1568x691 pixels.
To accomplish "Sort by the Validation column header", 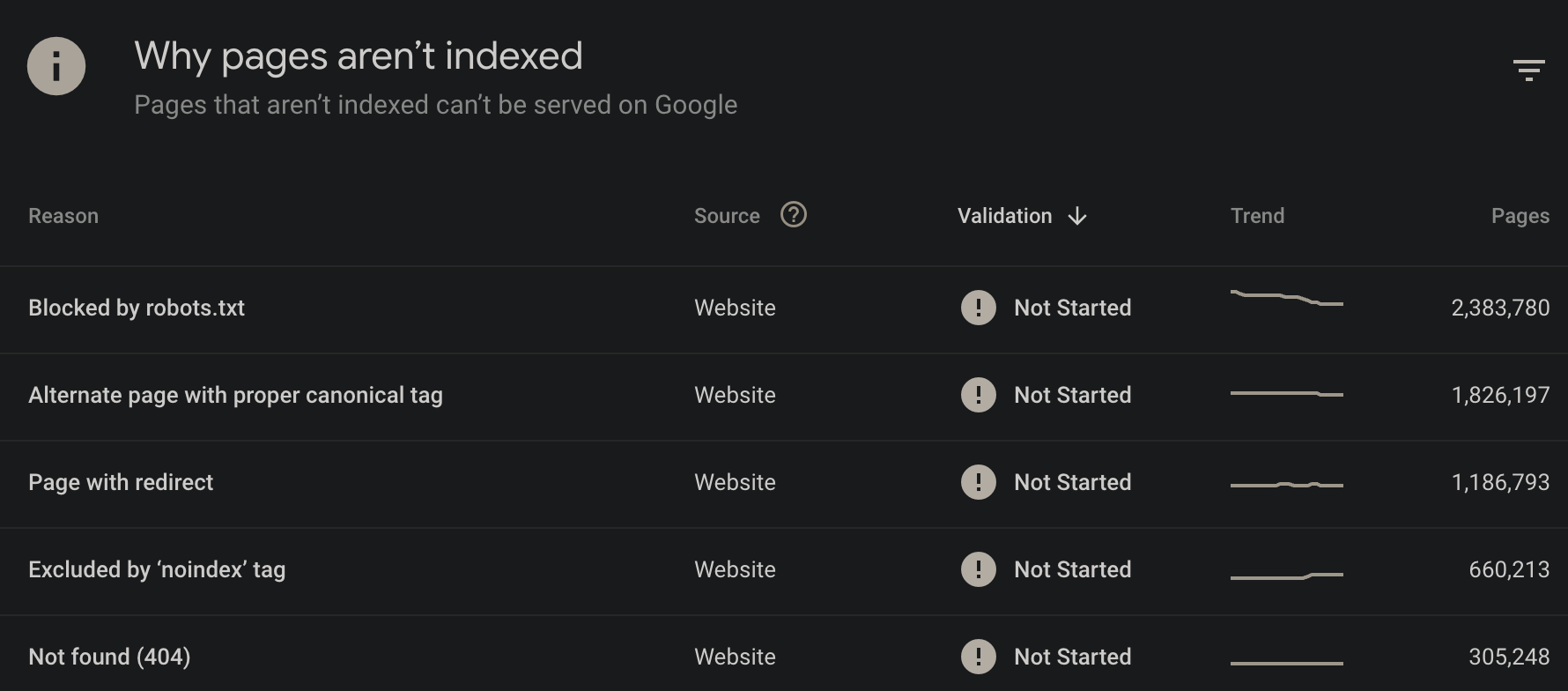I will tap(1005, 216).
